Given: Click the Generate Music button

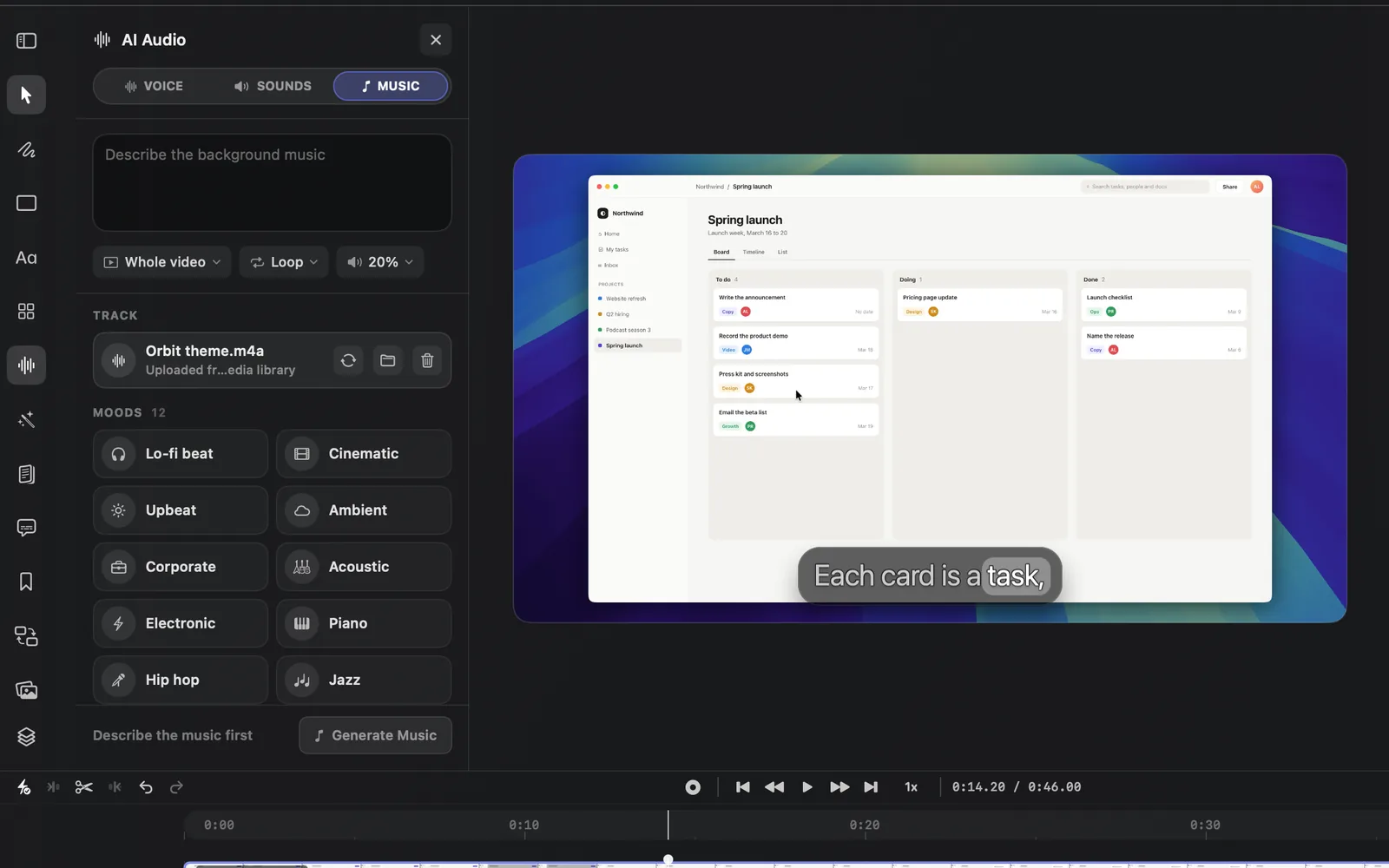Looking at the screenshot, I should point(375,735).
